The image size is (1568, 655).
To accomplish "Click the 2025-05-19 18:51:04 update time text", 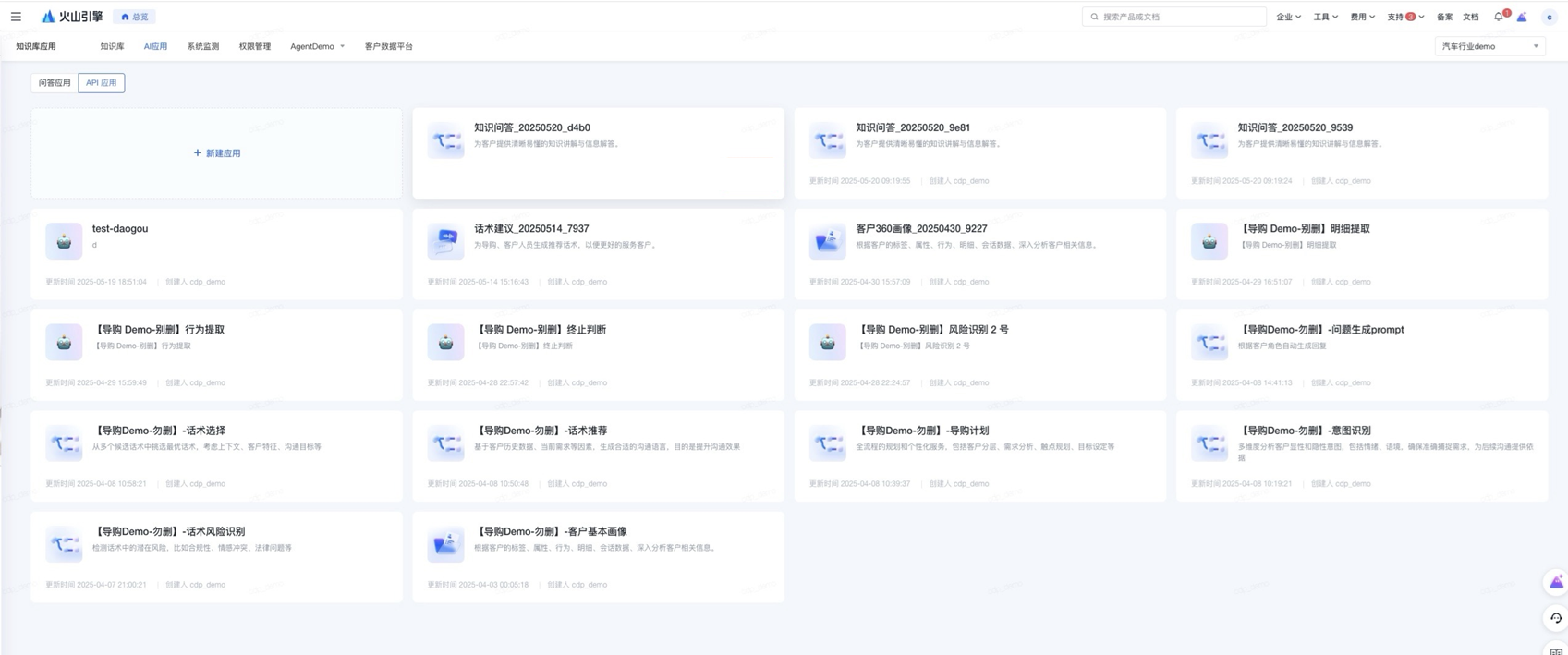I will pyautogui.click(x=112, y=282).
